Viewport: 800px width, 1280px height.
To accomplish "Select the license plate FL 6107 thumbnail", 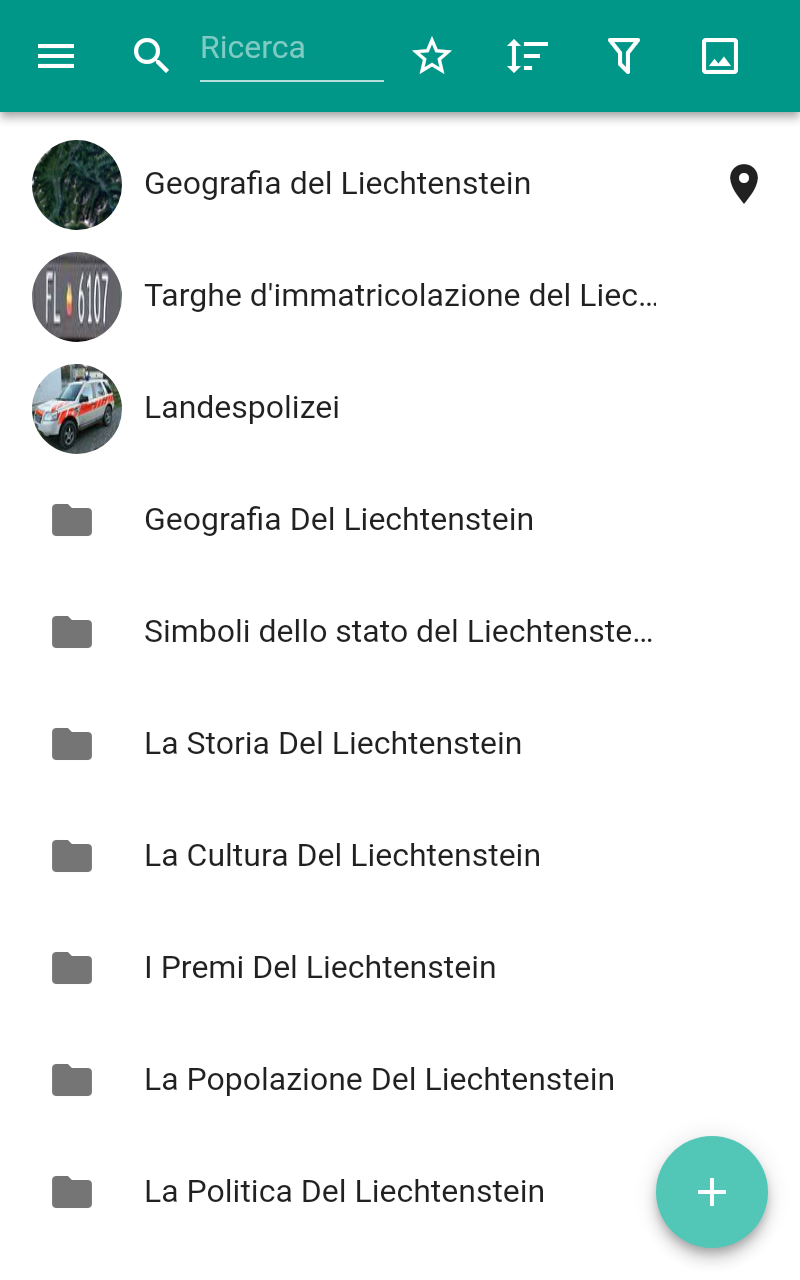I will [77, 297].
